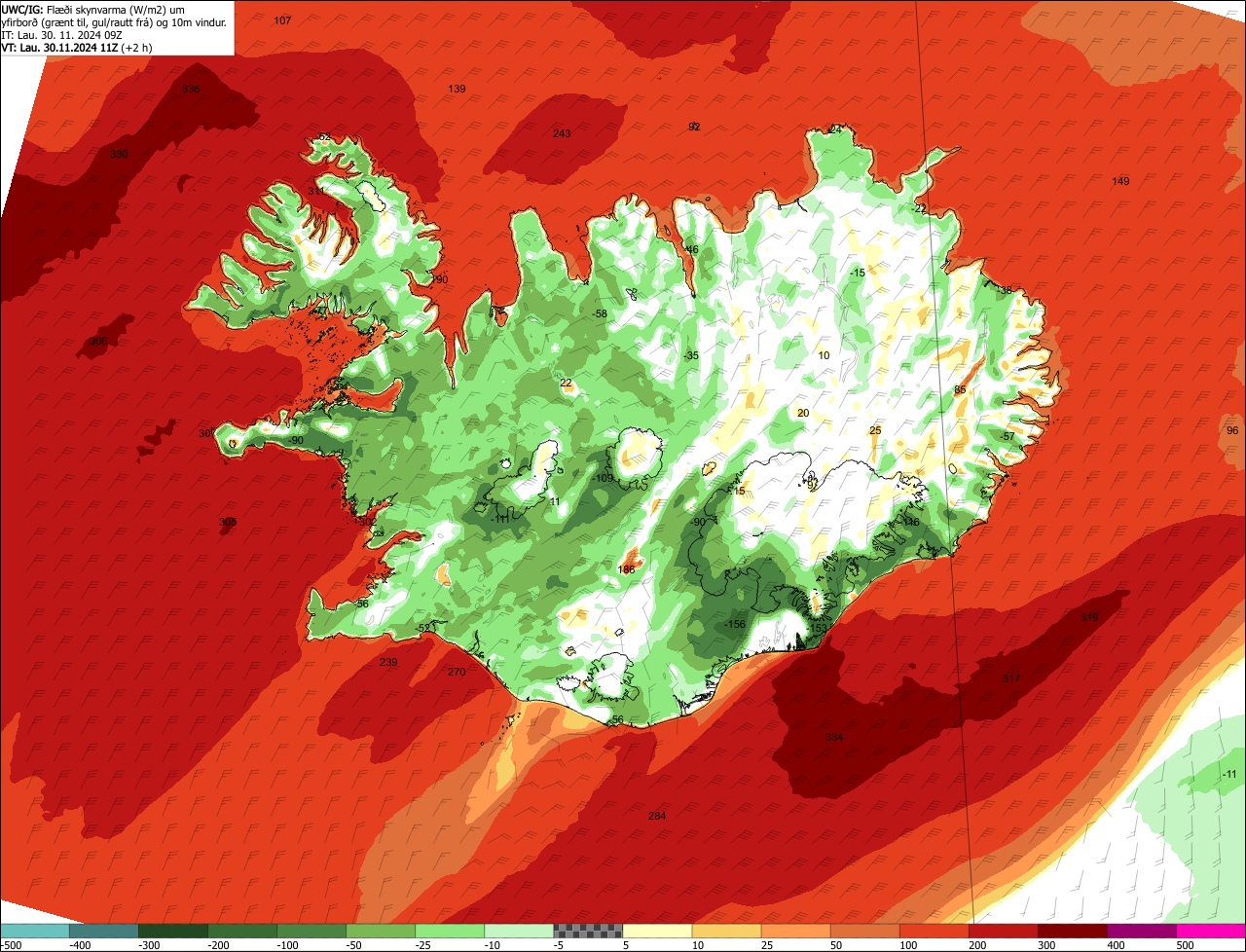
Task: Select the value -38 on the east coast
Action: (x=1005, y=290)
